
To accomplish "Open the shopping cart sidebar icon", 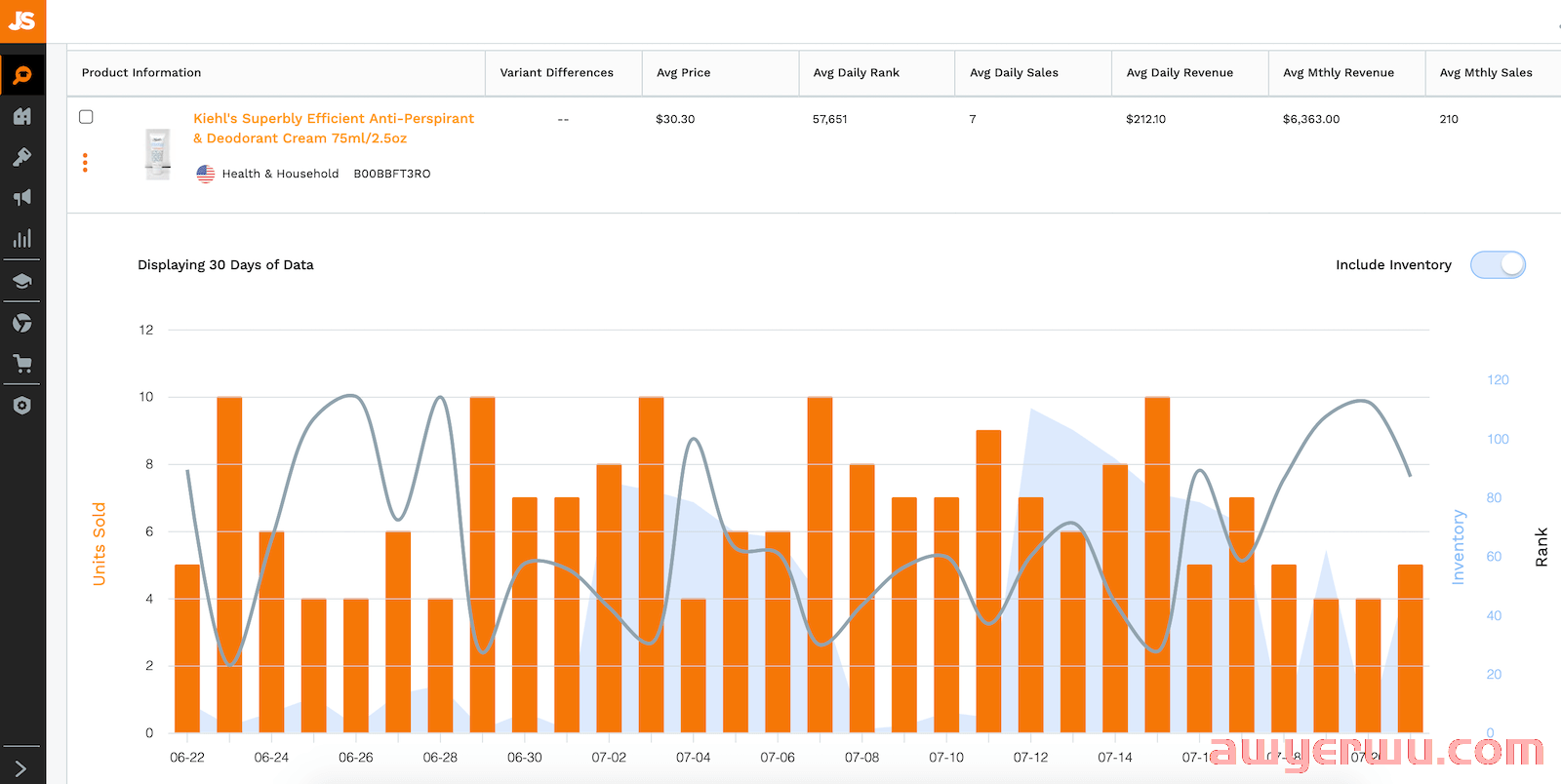I will tap(21, 364).
